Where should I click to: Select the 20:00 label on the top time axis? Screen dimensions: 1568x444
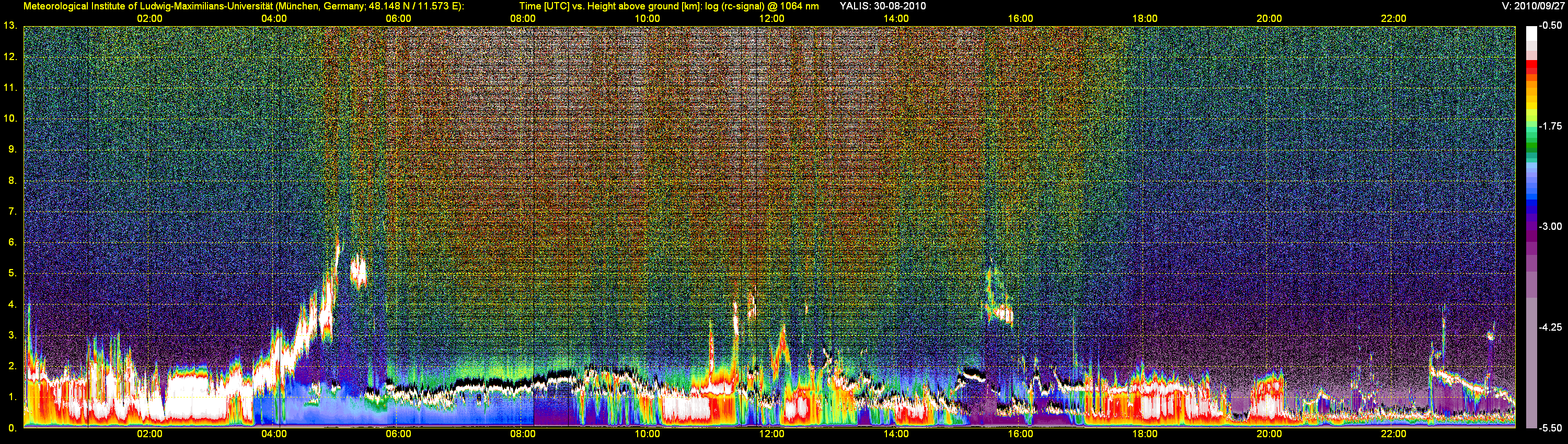click(x=1270, y=18)
